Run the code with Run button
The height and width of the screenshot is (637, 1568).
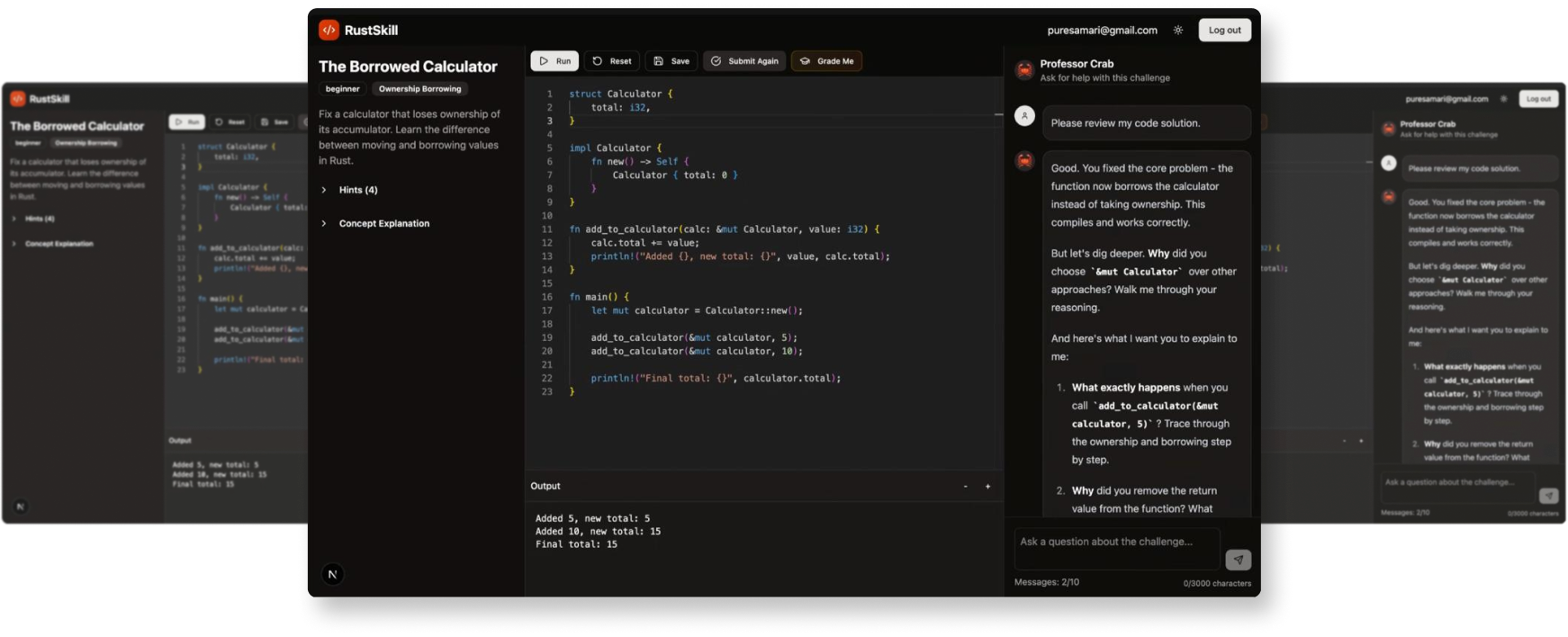coord(554,61)
